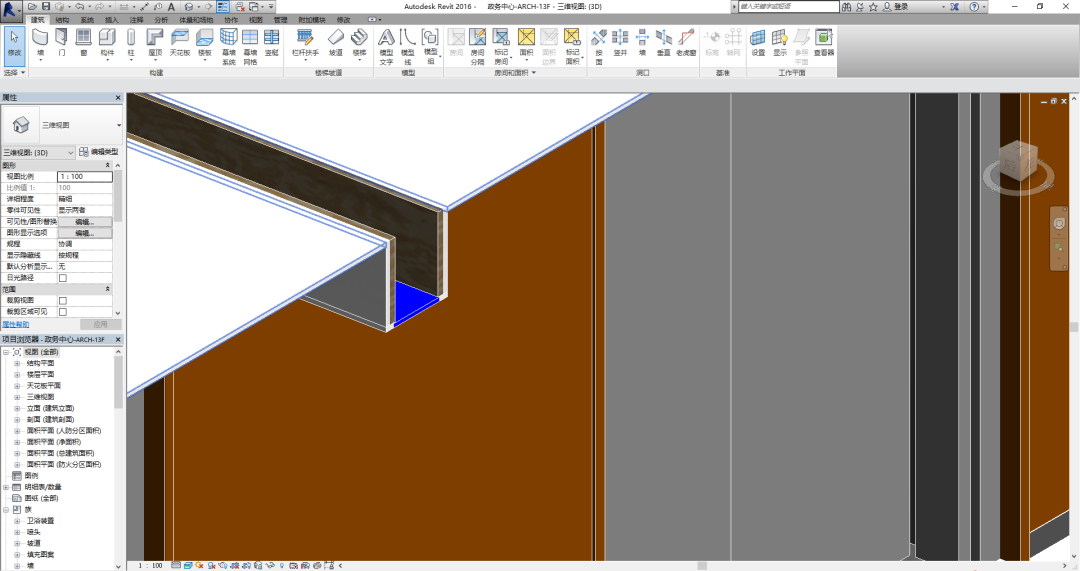Select the 老虎窗 (Dormer) opening tool

point(686,43)
